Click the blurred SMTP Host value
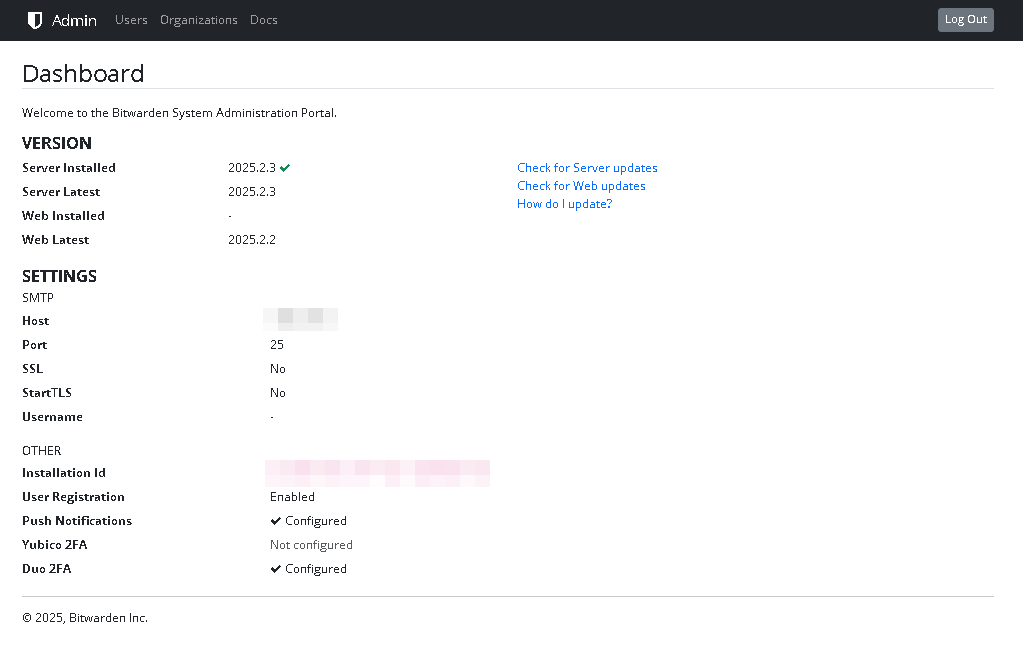 pyautogui.click(x=301, y=319)
